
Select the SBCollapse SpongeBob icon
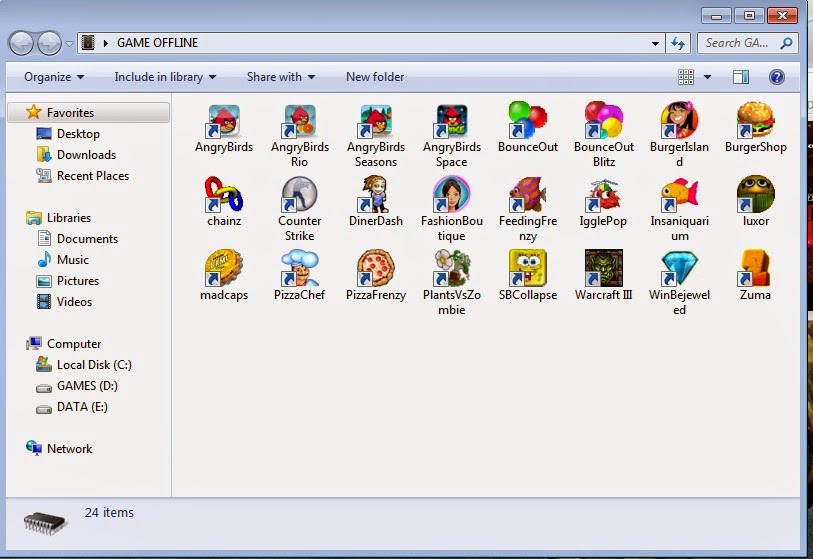coord(527,268)
